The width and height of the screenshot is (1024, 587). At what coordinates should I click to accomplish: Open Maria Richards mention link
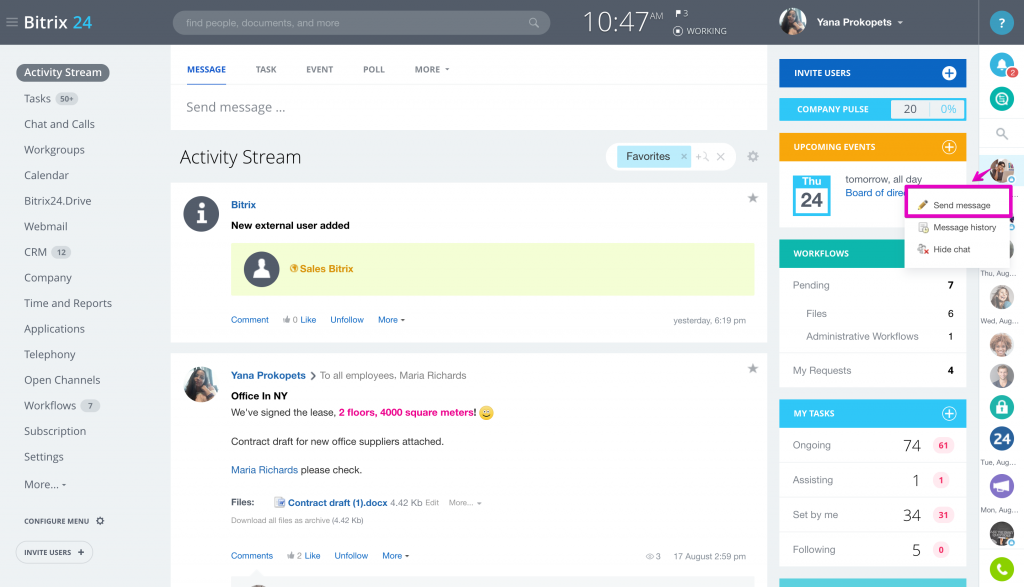coord(264,470)
